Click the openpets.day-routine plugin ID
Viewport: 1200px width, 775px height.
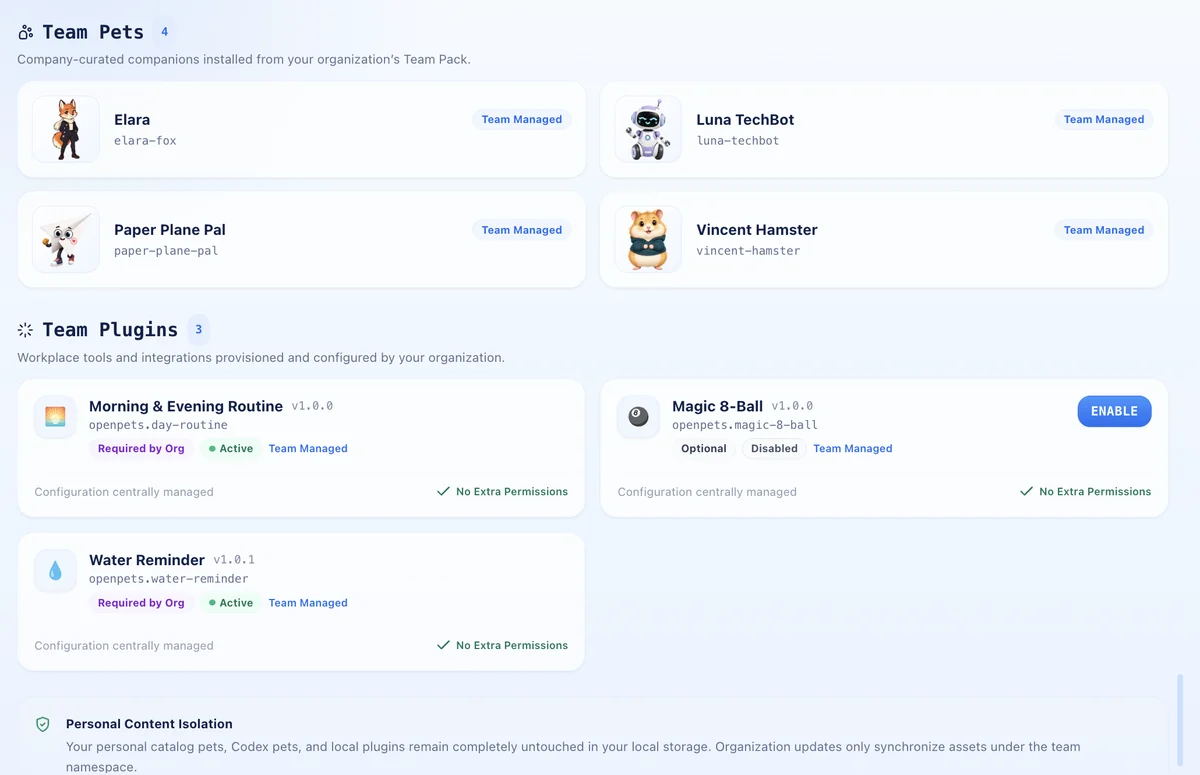coord(158,425)
